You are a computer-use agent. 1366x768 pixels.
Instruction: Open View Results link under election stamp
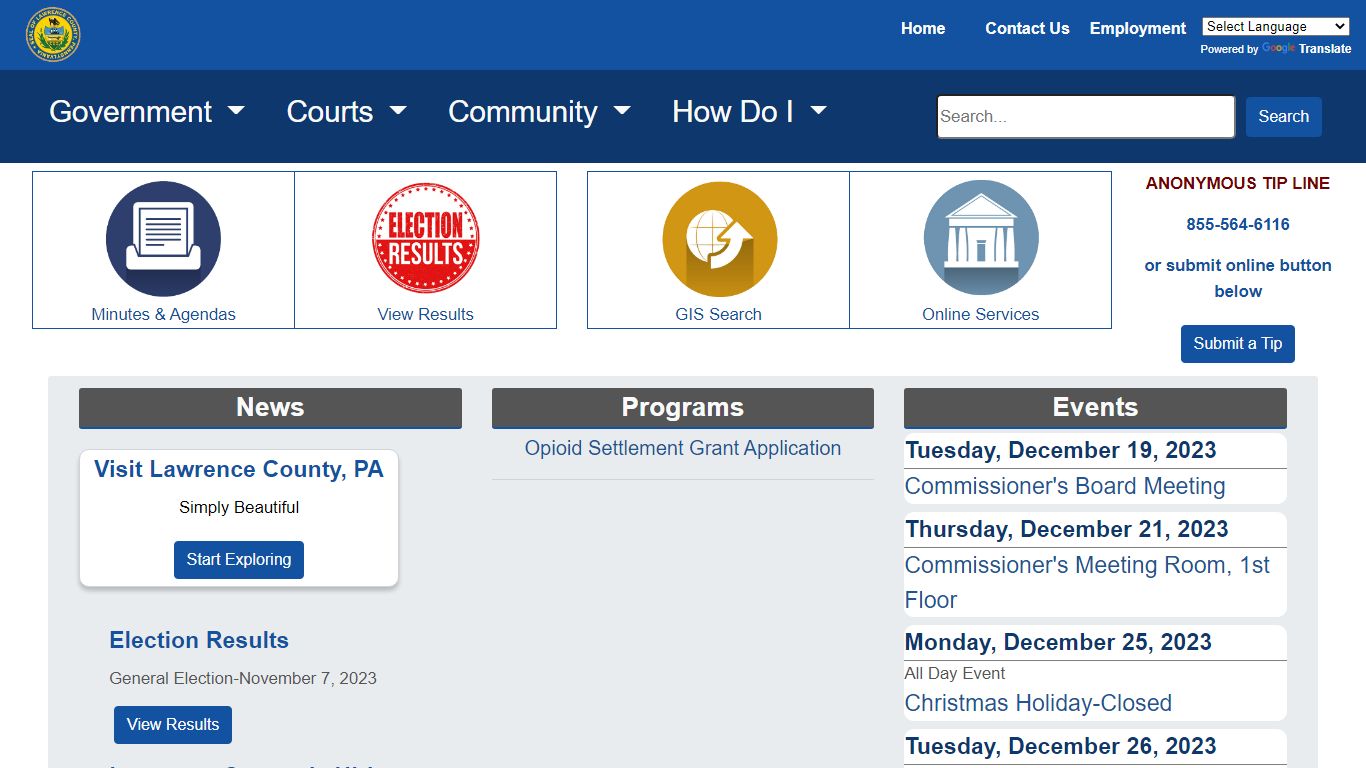[x=426, y=314]
